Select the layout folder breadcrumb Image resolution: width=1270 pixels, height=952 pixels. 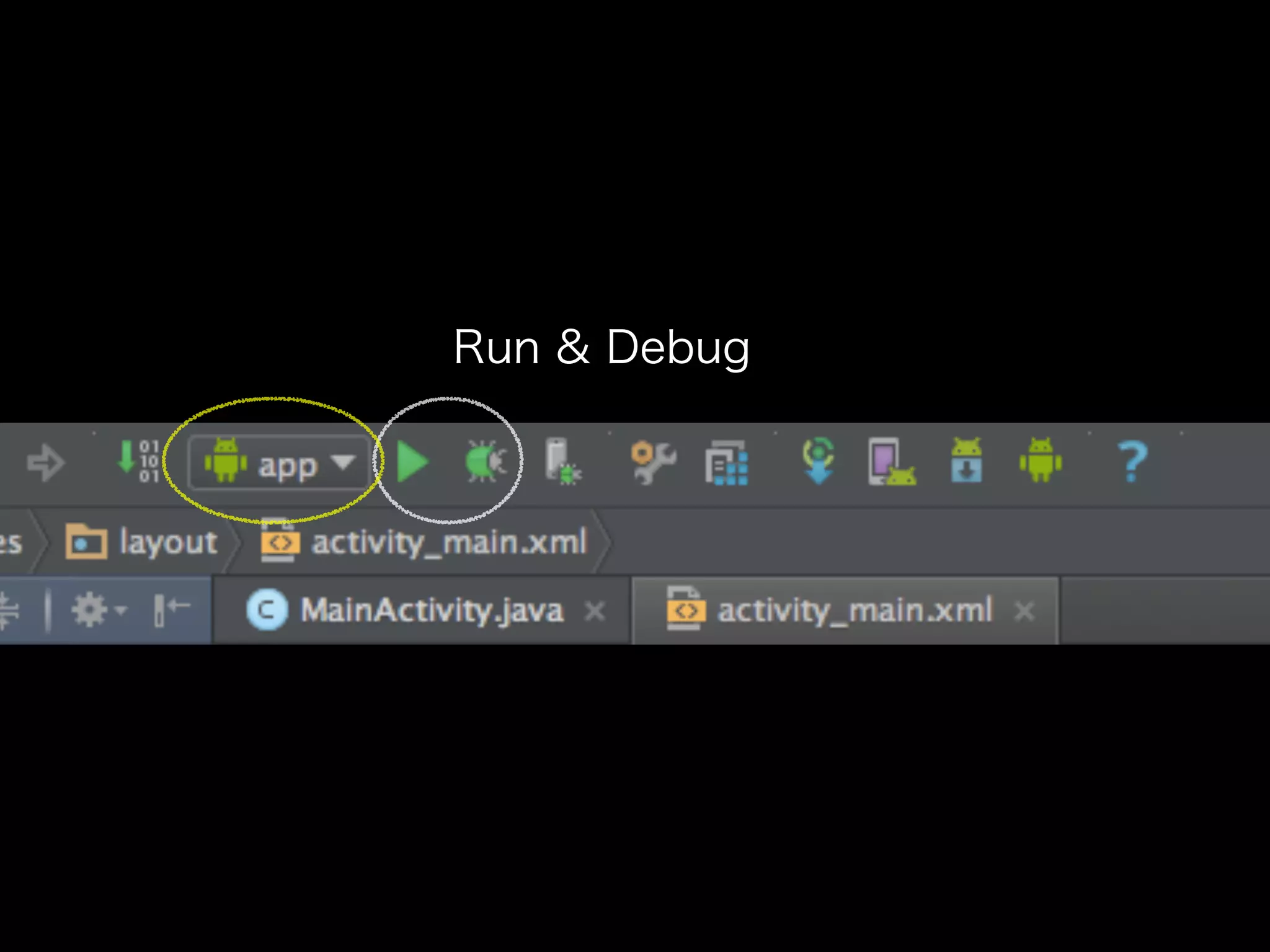tap(142, 542)
